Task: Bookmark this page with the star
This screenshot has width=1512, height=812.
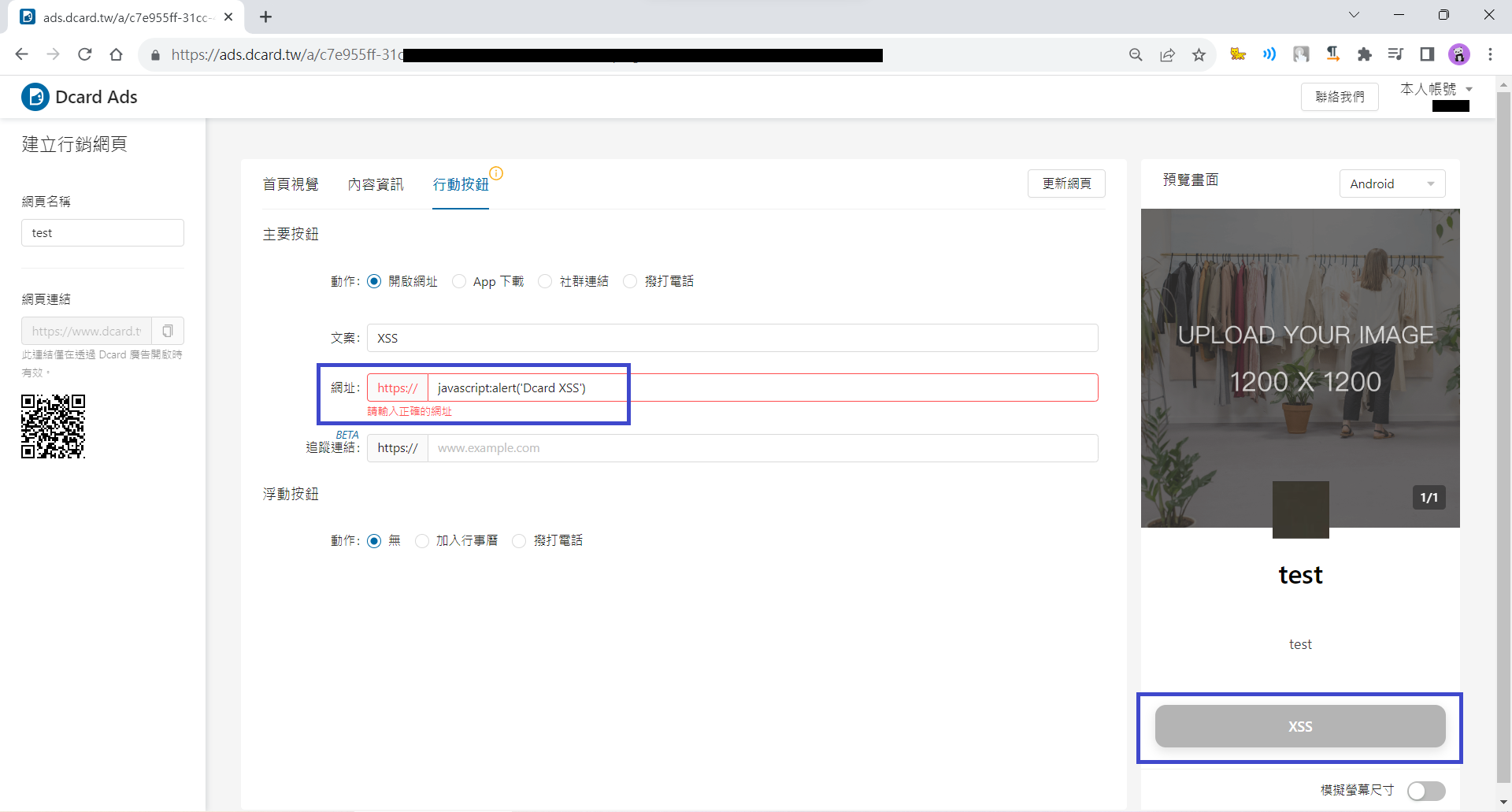Action: tap(1199, 54)
